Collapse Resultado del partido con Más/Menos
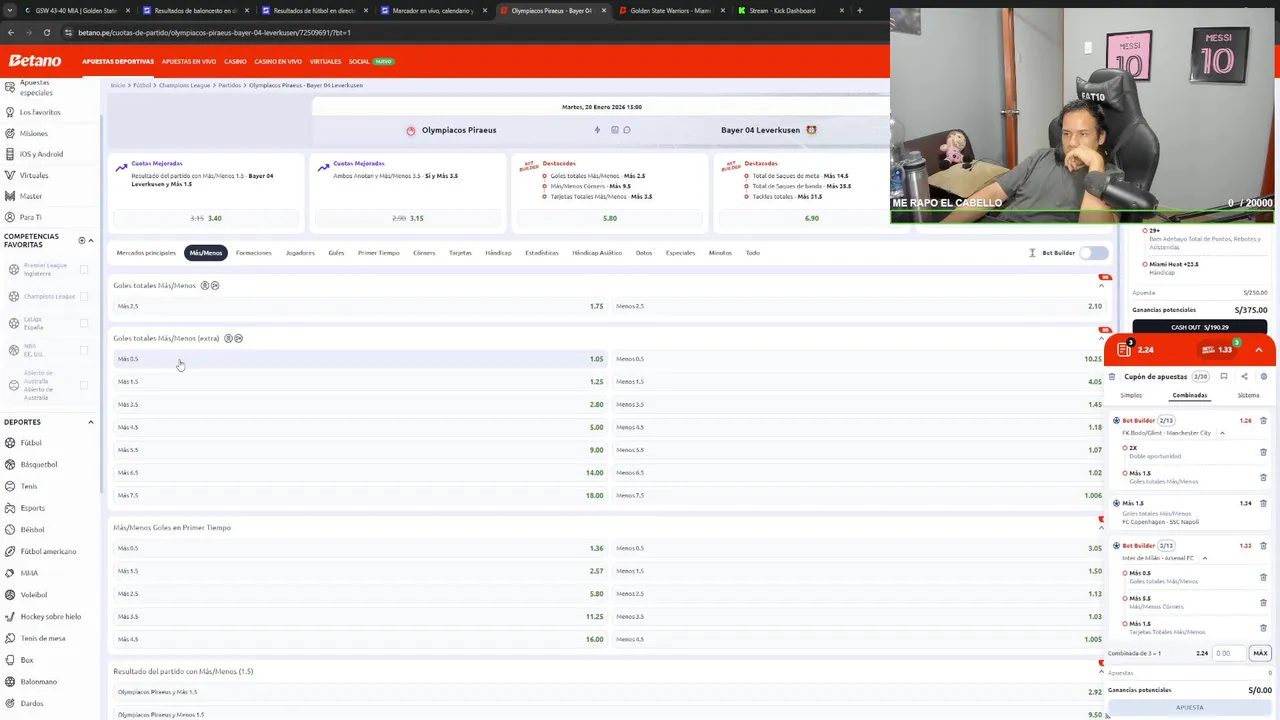This screenshot has width=1280, height=720. point(1101,671)
